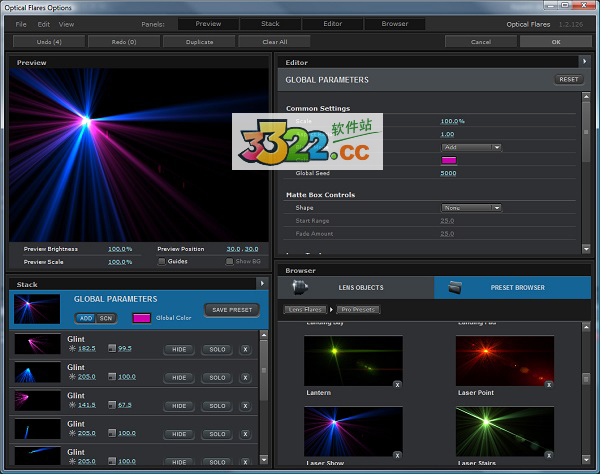Switch global blend toggle to ADD
The width and height of the screenshot is (600, 474).
pos(86,318)
